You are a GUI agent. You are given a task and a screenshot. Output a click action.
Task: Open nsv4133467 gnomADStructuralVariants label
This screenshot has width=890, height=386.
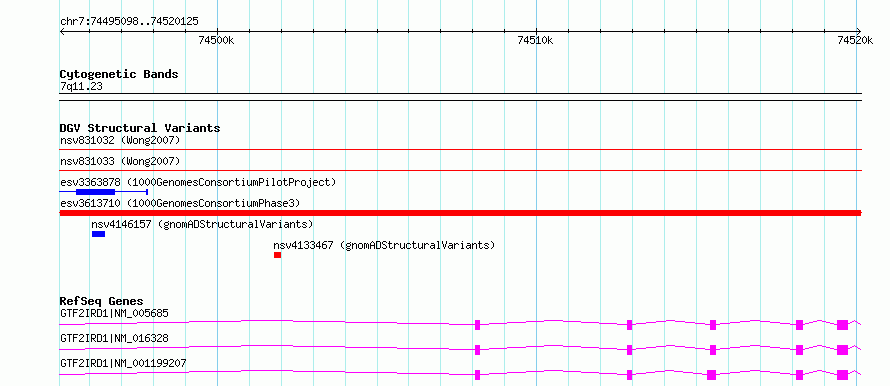click(x=384, y=245)
